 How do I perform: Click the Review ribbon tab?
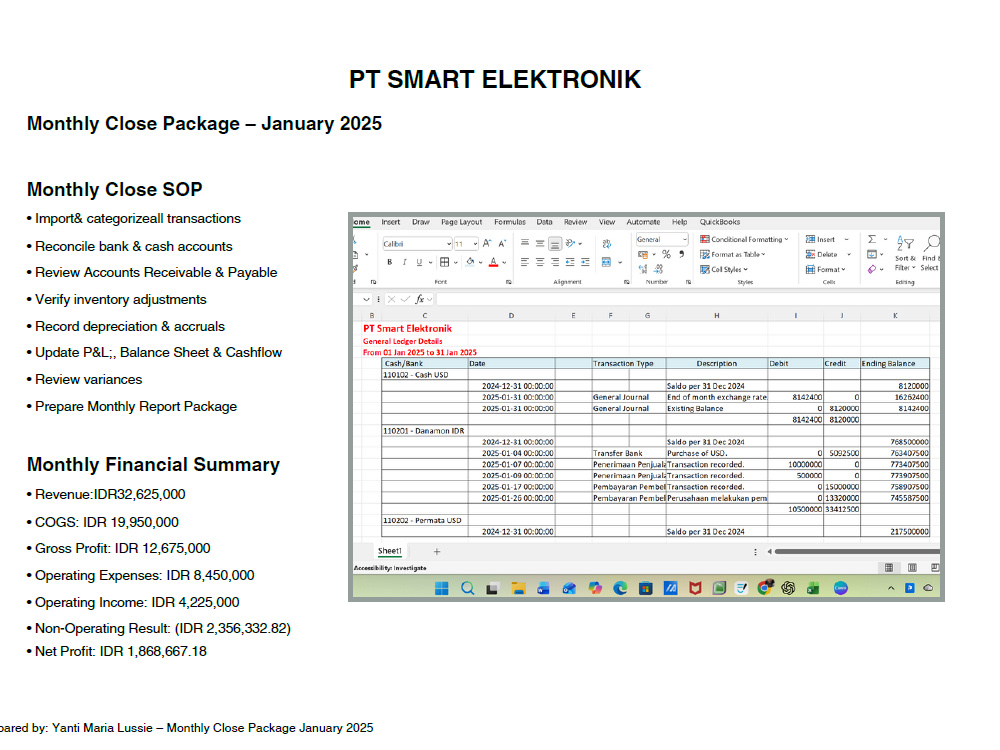coord(575,222)
